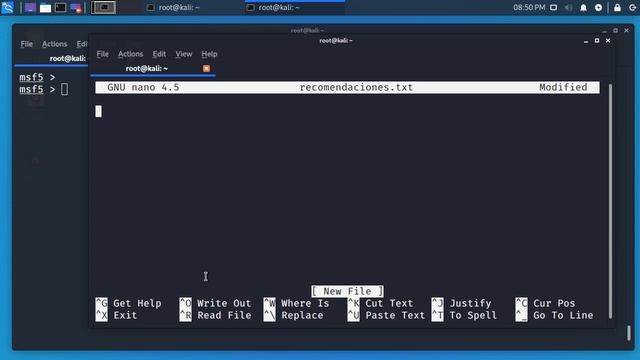Click the ^O Write Out shortcut
This screenshot has width=640, height=360.
pyautogui.click(x=215, y=303)
